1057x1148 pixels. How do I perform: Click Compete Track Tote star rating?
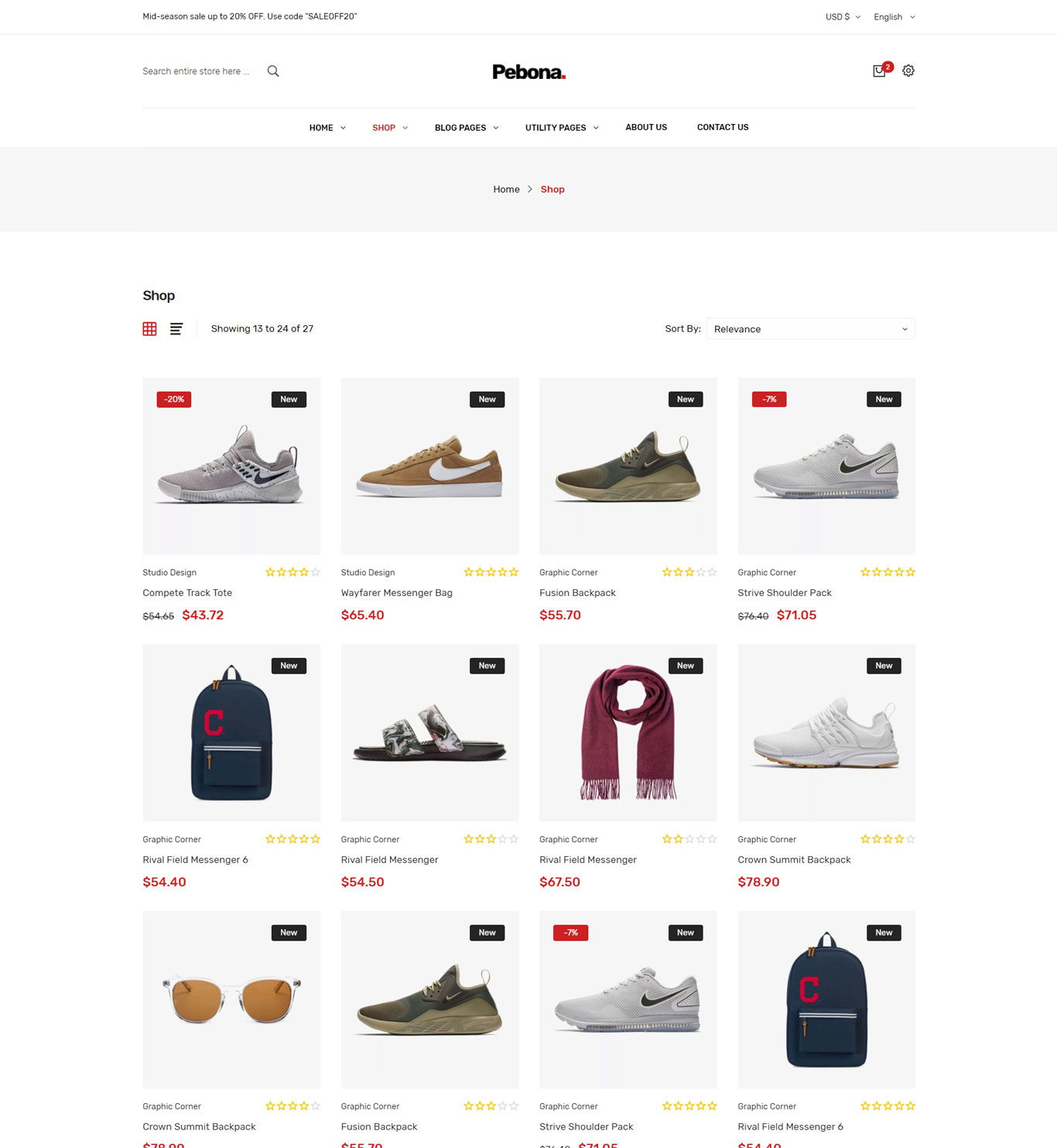tap(292, 572)
